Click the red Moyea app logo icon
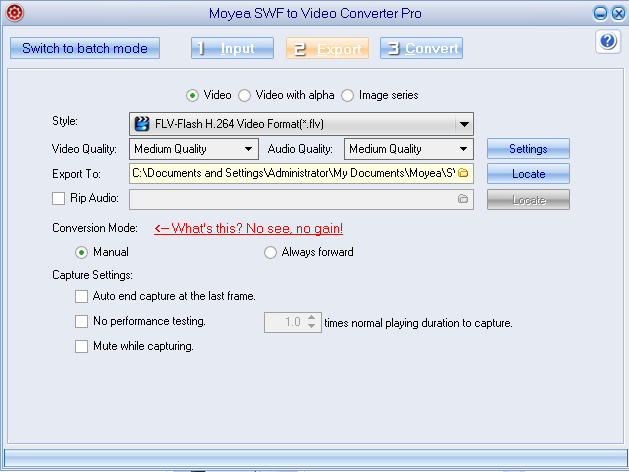Image resolution: width=629 pixels, height=472 pixels. click(x=14, y=13)
